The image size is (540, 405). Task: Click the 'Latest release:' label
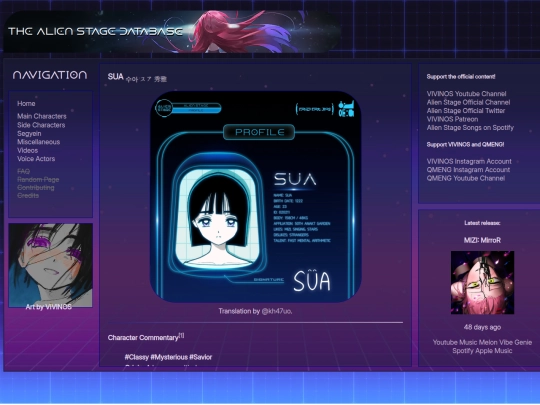(482, 223)
